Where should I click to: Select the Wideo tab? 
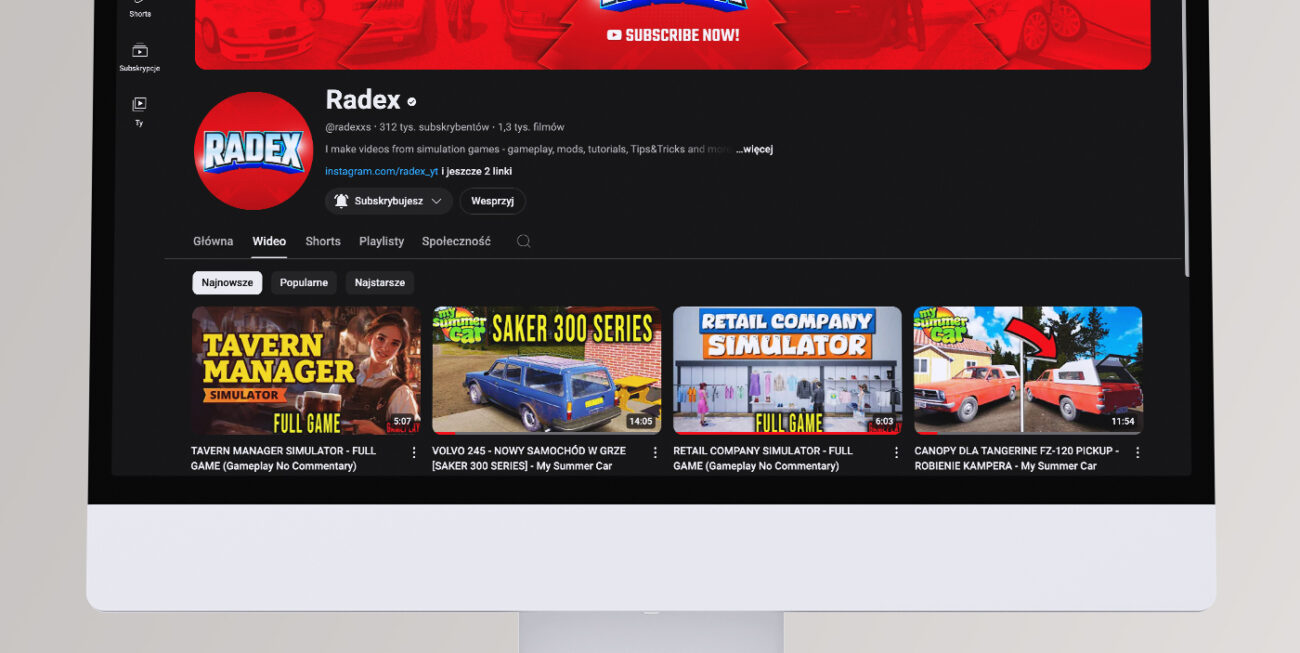point(269,241)
